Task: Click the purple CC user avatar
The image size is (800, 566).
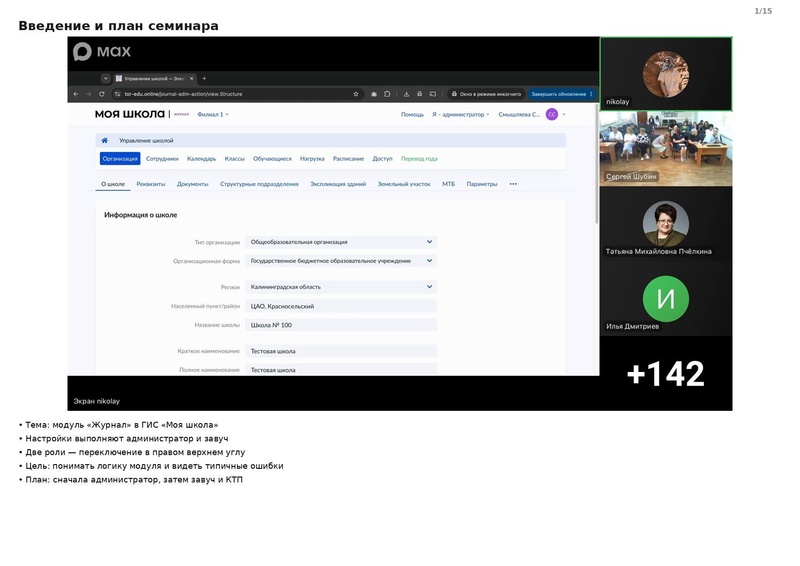Action: click(552, 114)
